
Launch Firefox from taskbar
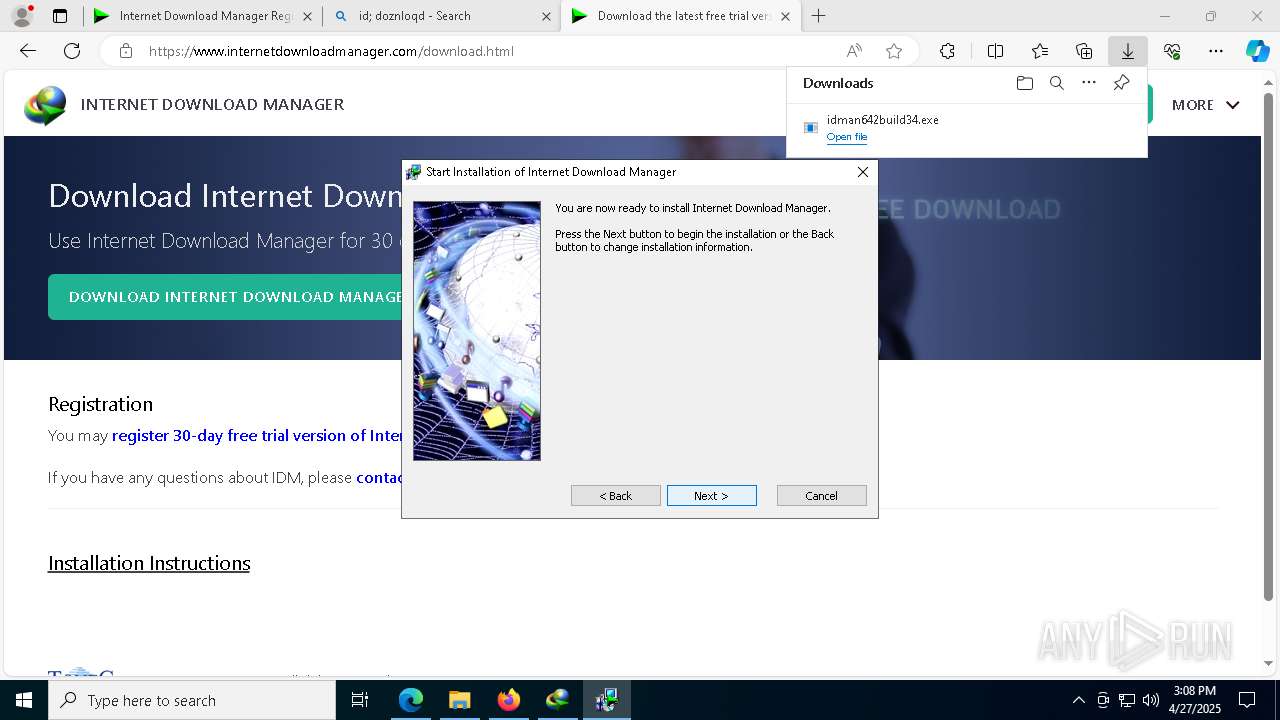[508, 700]
